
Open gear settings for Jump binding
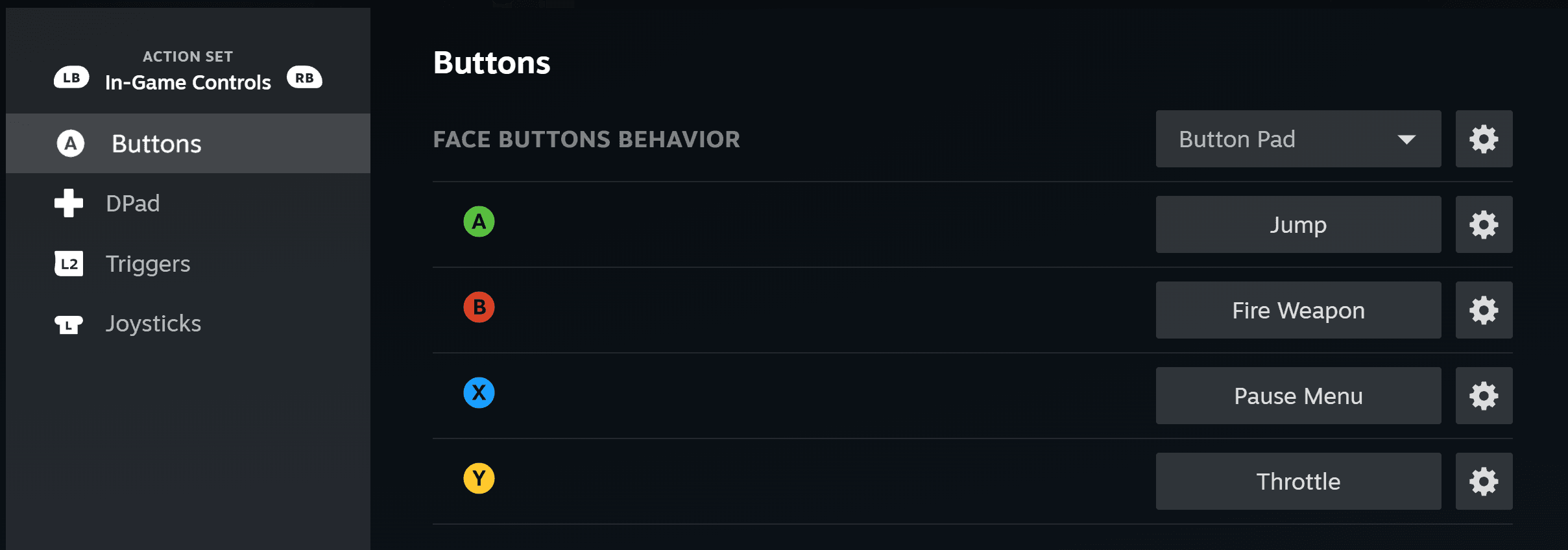pos(1484,224)
